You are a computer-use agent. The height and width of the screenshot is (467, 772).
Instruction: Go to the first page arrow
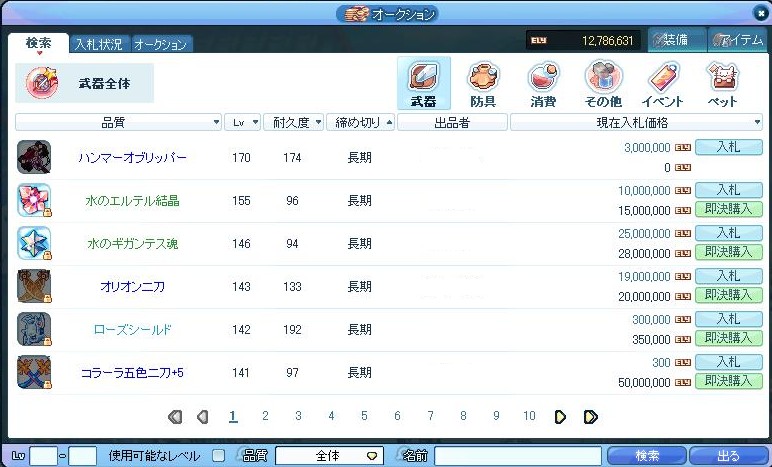click(175, 417)
